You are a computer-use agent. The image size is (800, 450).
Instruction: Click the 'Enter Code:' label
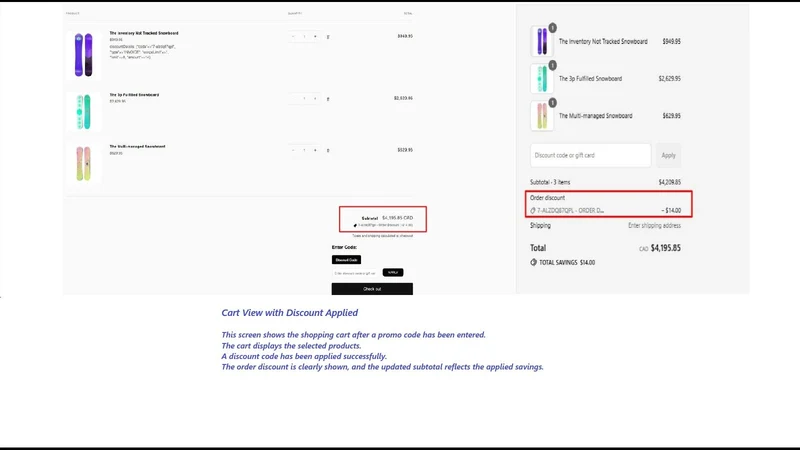pyautogui.click(x=344, y=247)
